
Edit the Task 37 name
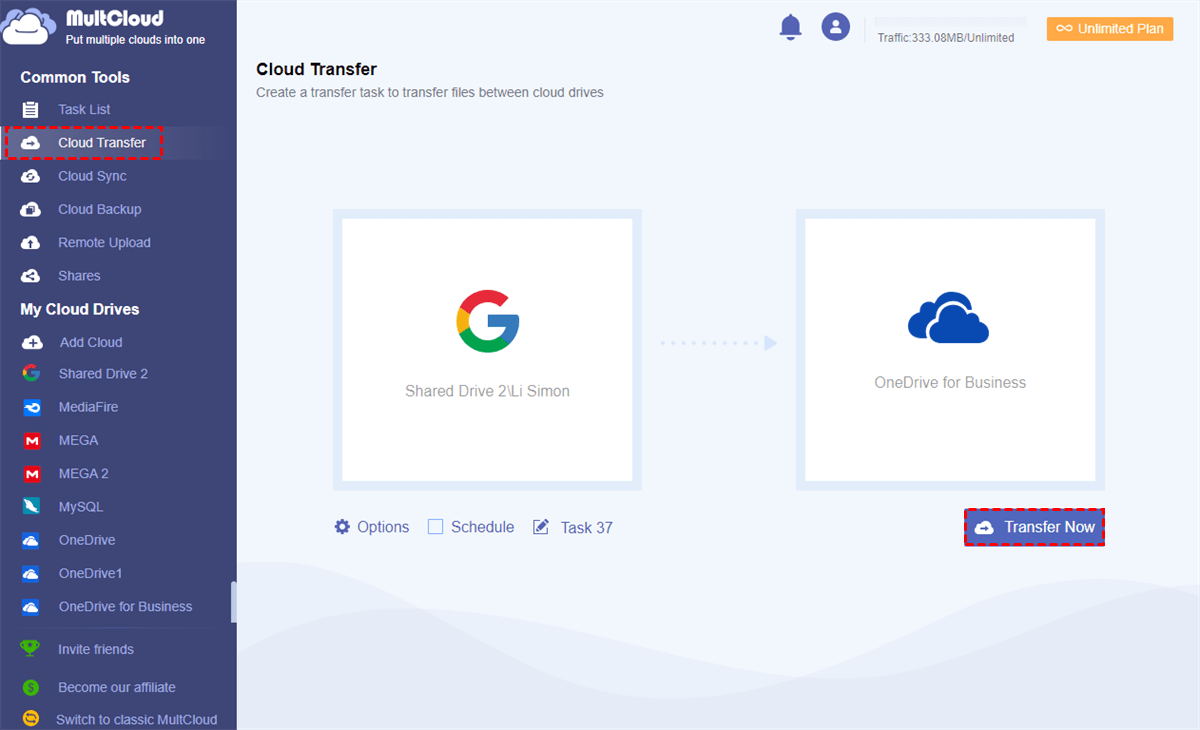(x=586, y=527)
